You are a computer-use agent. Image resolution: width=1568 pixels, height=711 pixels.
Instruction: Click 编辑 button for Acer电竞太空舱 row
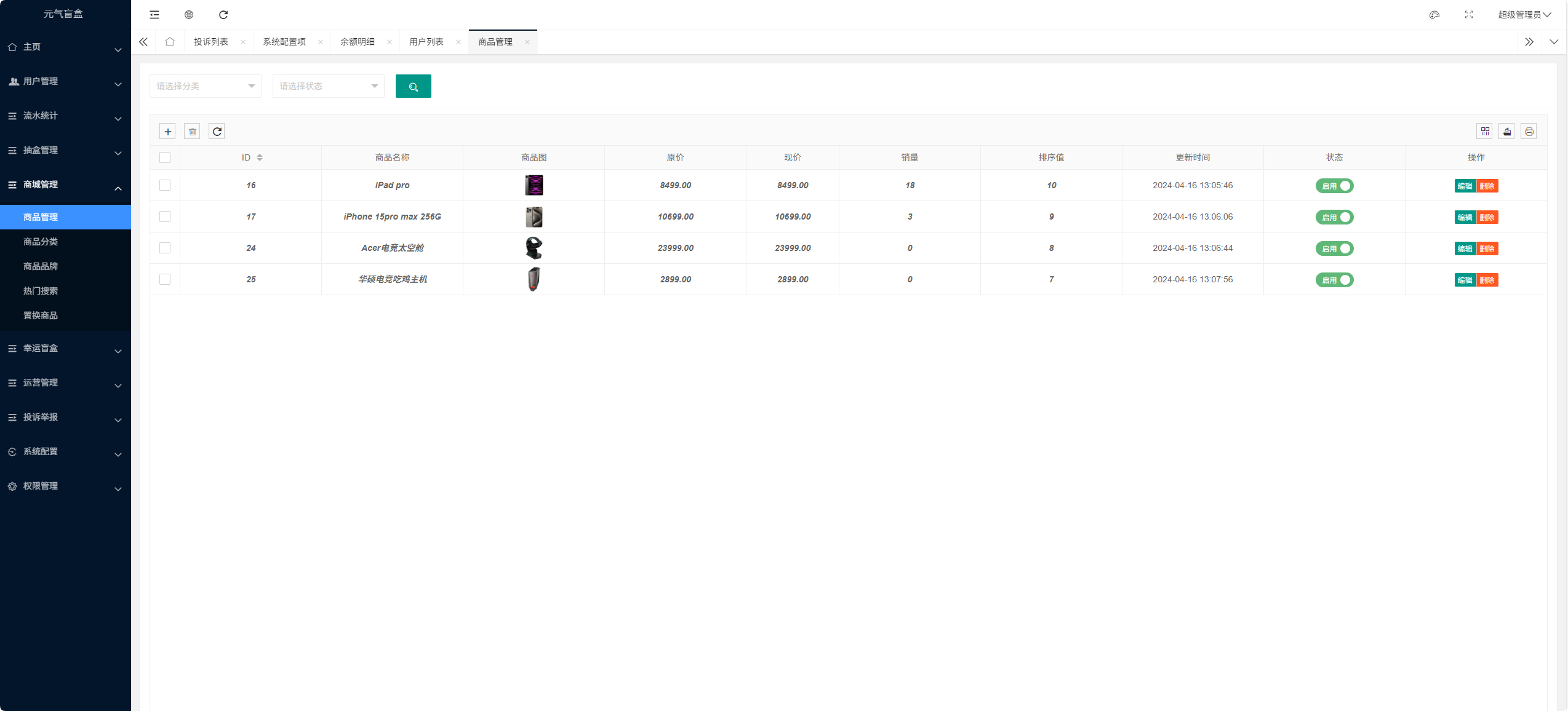(x=1465, y=248)
